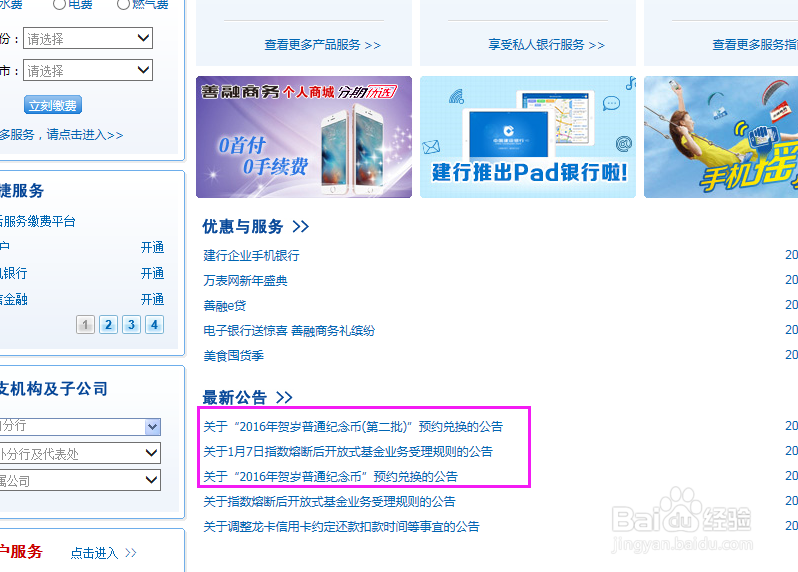
Task: Click 开通 in the 户 row
Action: point(152,247)
